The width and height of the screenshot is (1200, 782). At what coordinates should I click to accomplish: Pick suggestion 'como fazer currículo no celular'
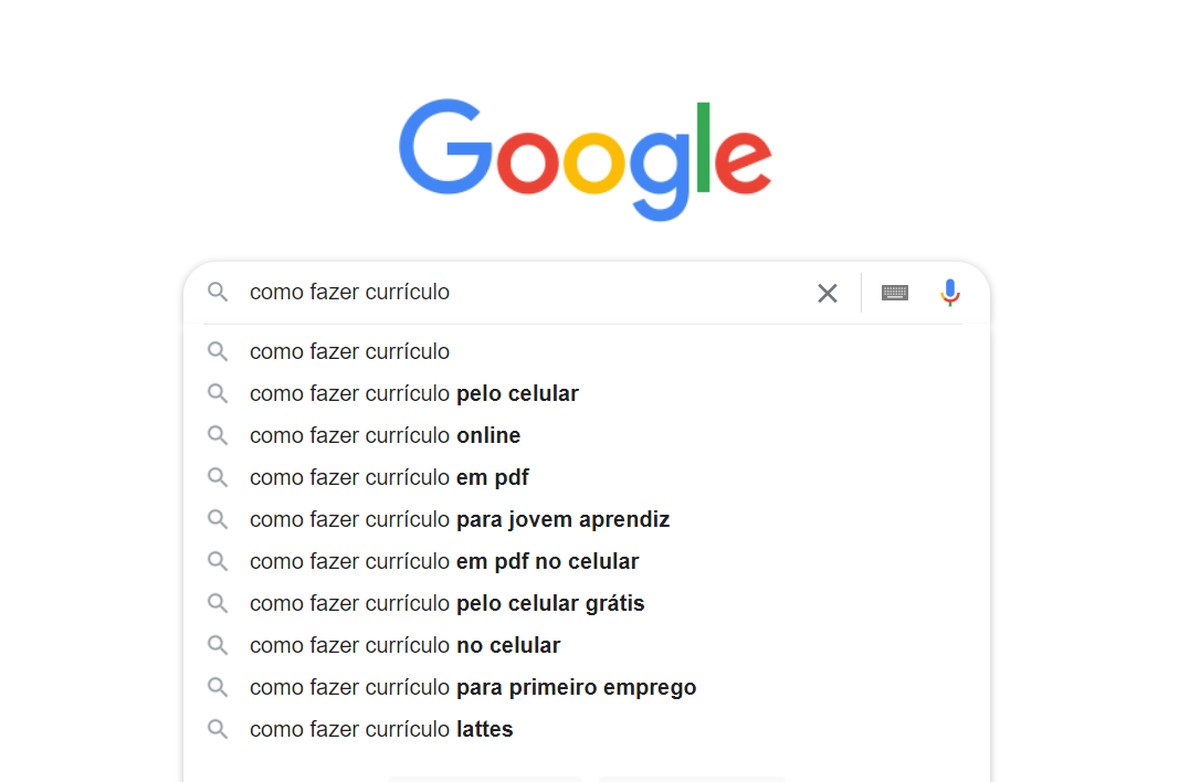(405, 646)
